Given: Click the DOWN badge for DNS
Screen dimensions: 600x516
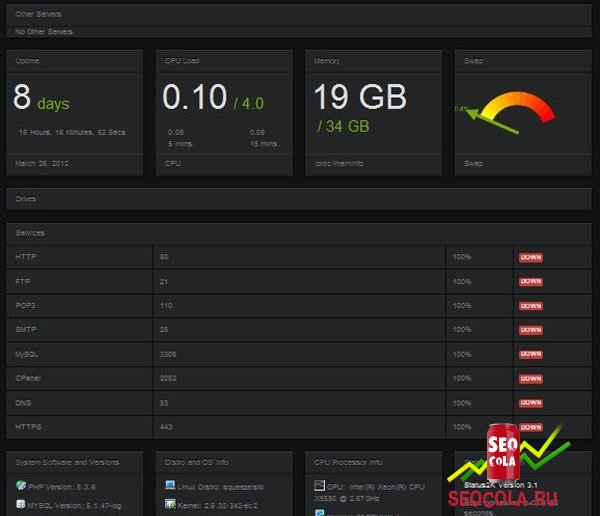Looking at the screenshot, I should [531, 403].
